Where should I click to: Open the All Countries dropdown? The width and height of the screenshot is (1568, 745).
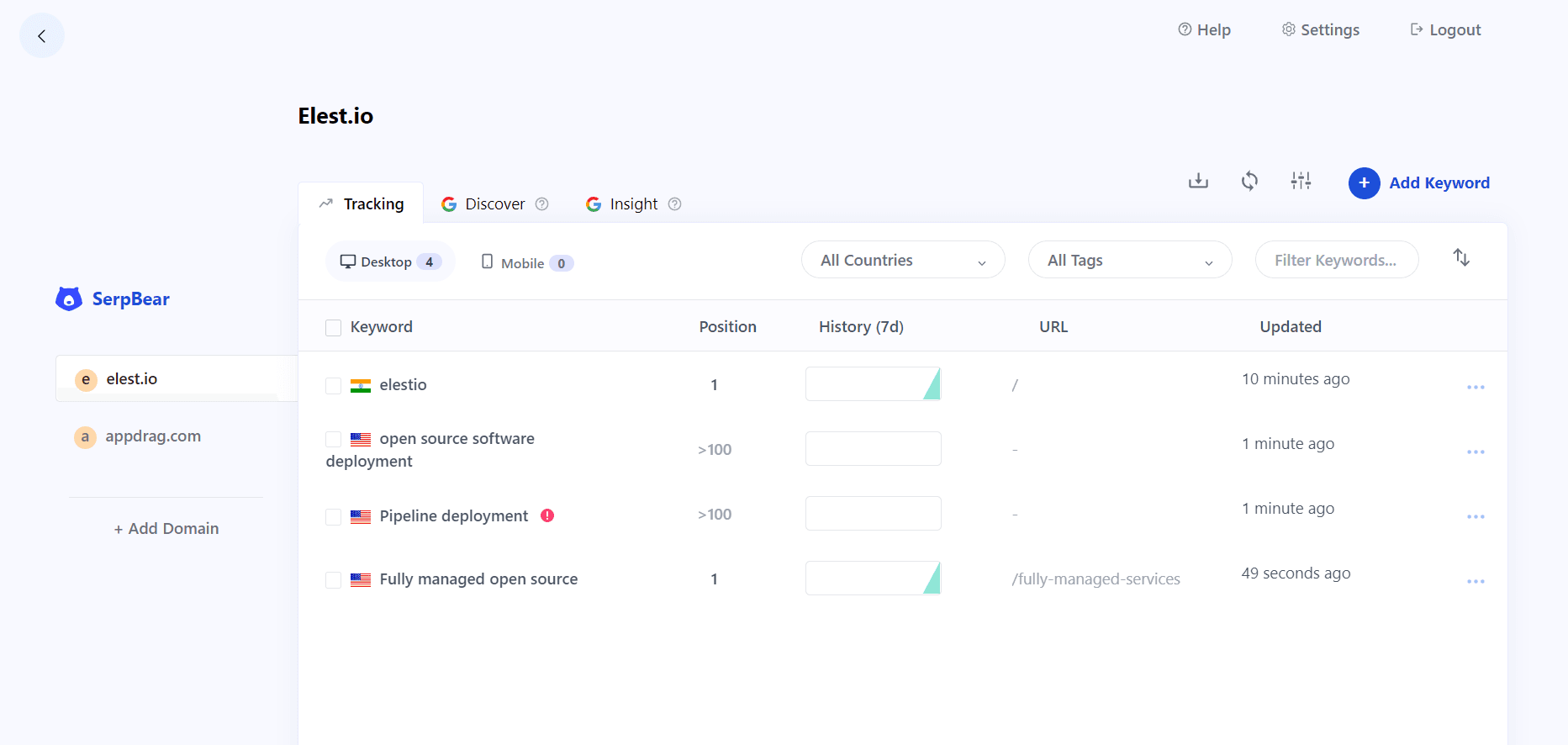903,260
